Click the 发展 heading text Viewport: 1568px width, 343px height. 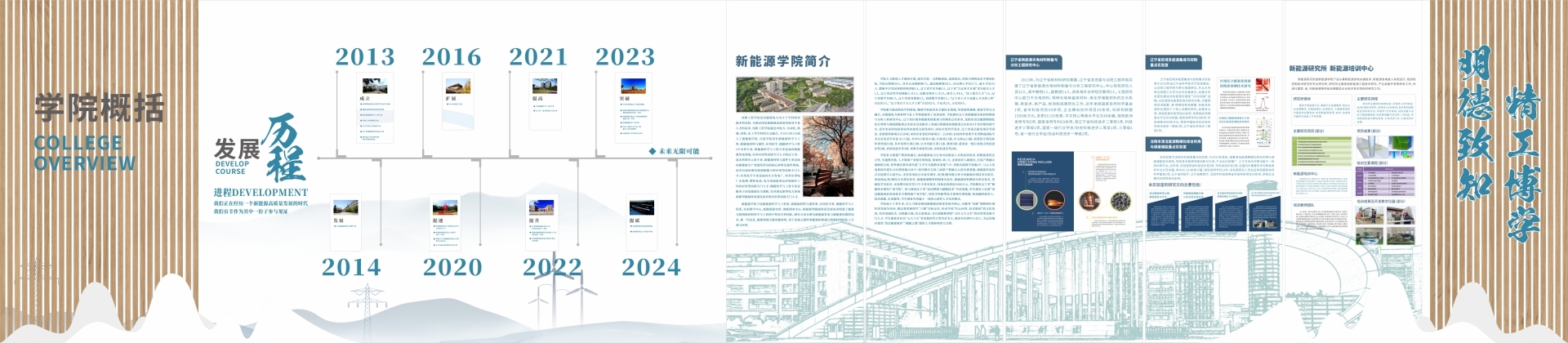tap(237, 149)
